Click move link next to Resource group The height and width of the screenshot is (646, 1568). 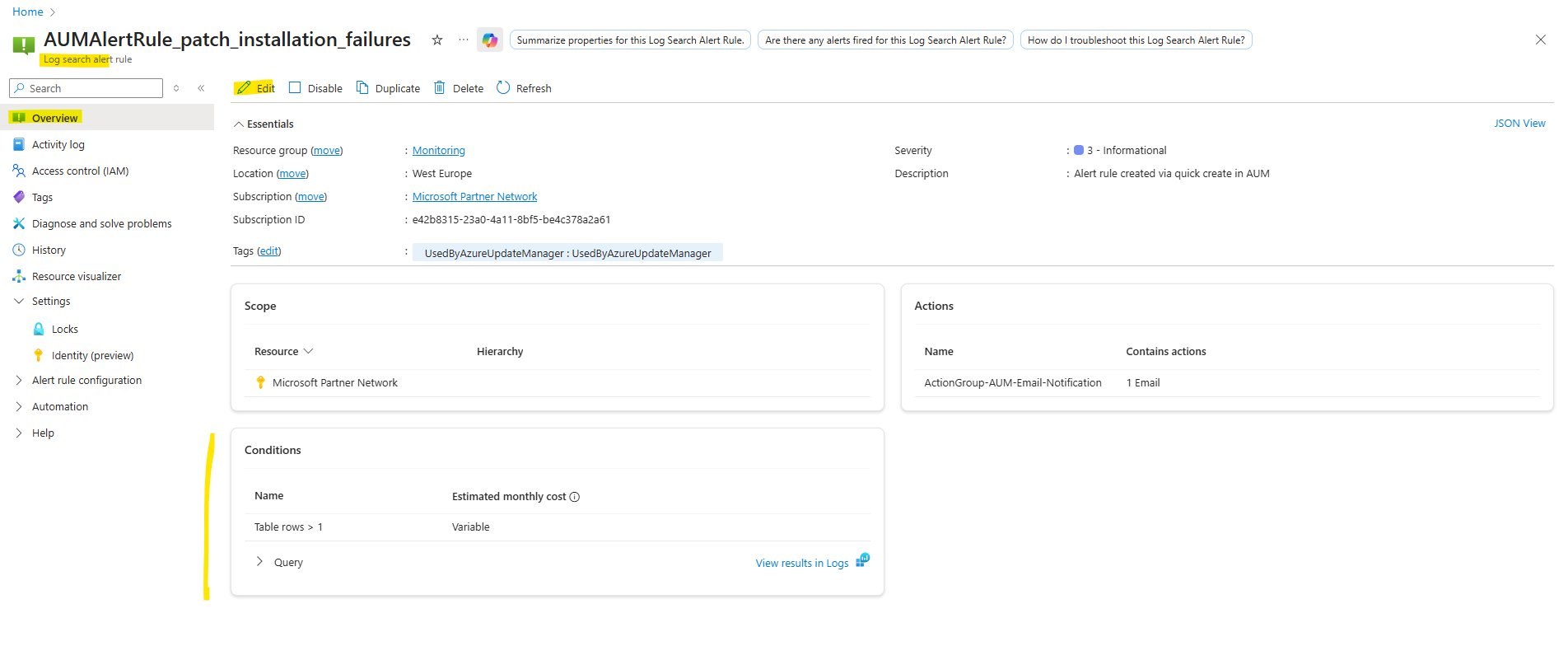tap(326, 151)
